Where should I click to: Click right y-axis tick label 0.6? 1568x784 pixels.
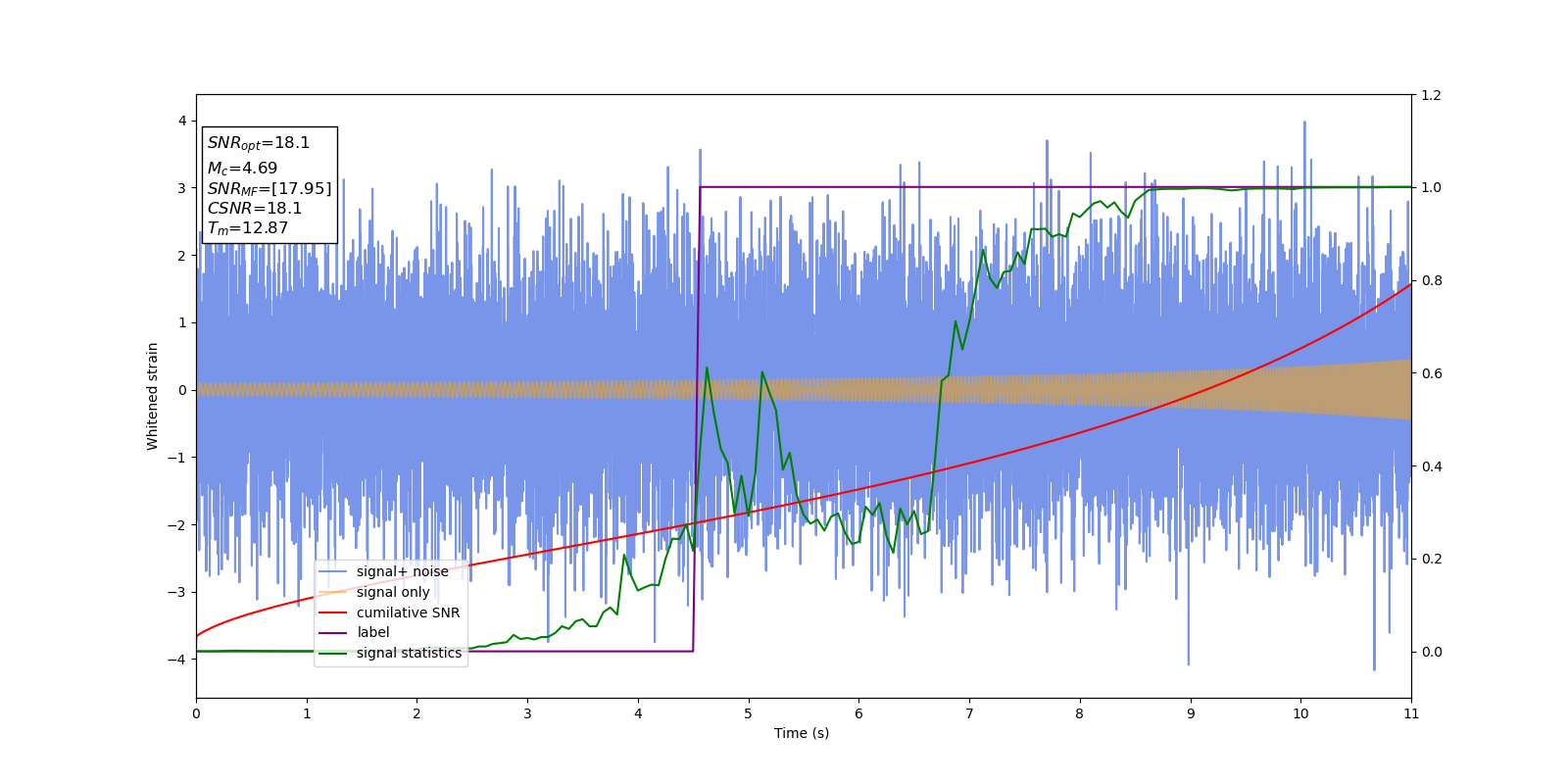click(1432, 373)
